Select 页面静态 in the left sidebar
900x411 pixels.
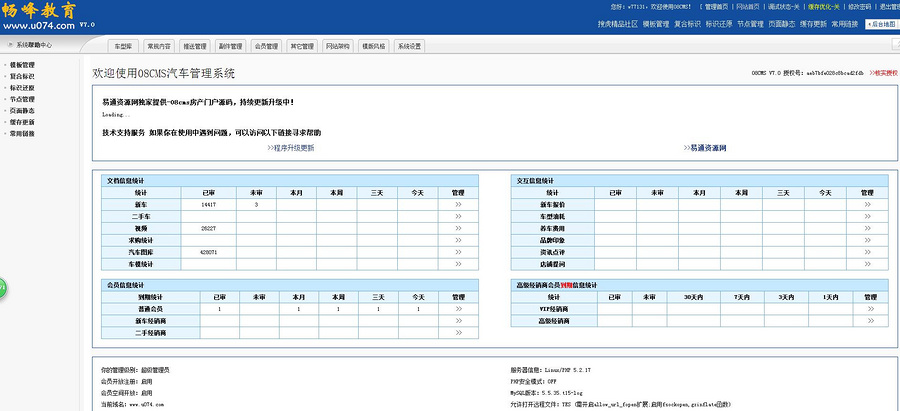coord(22,111)
